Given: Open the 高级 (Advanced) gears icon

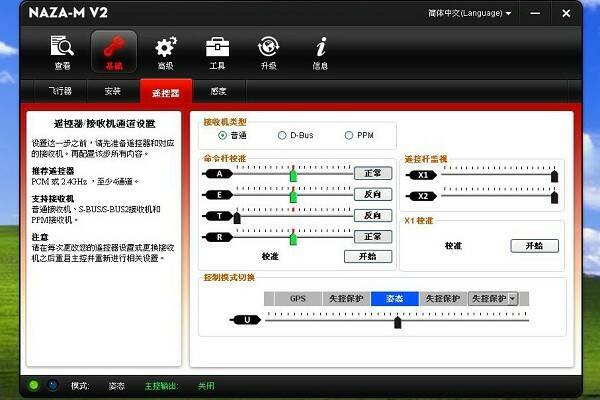Looking at the screenshot, I should (166, 52).
